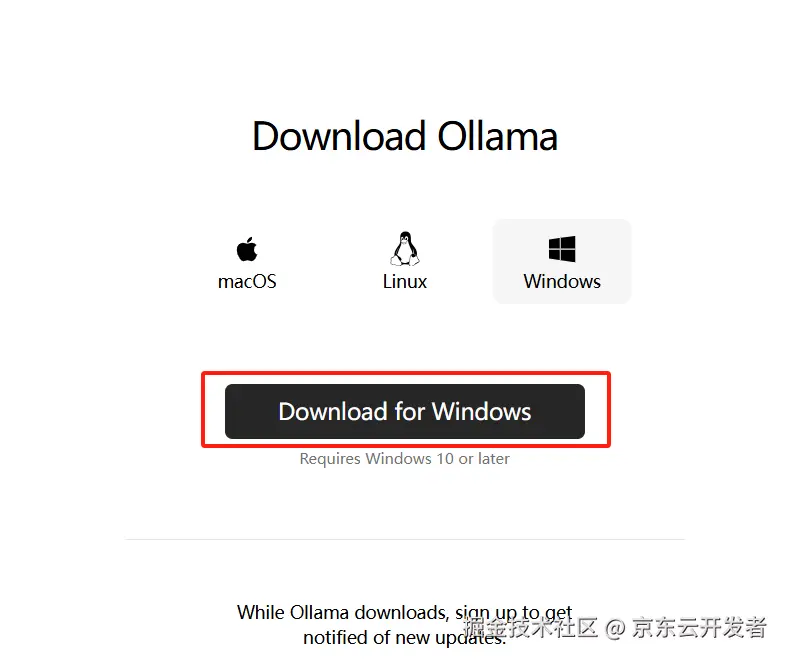Screen dimensions: 786x659
Task: Click the 掘金技术社区 watermark text
Action: [530, 627]
